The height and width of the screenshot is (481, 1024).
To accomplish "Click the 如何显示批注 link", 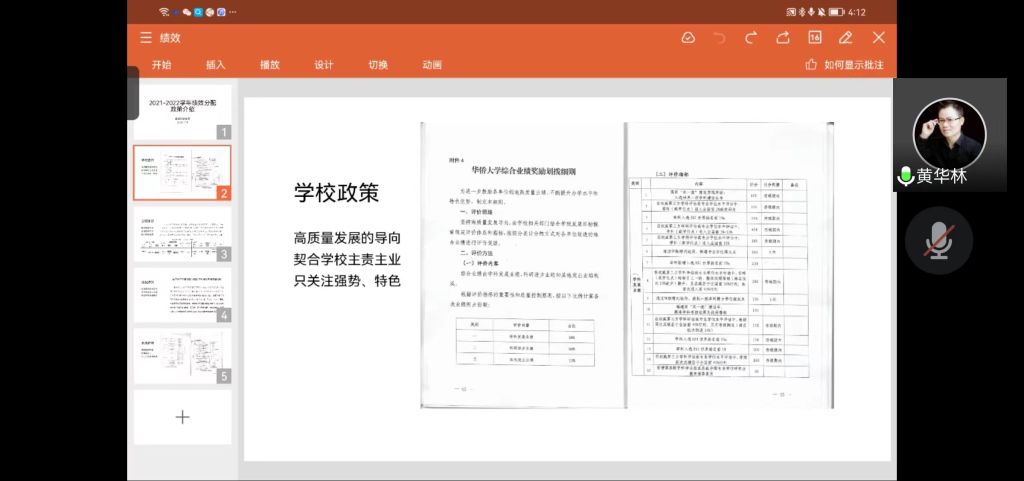I will [853, 65].
